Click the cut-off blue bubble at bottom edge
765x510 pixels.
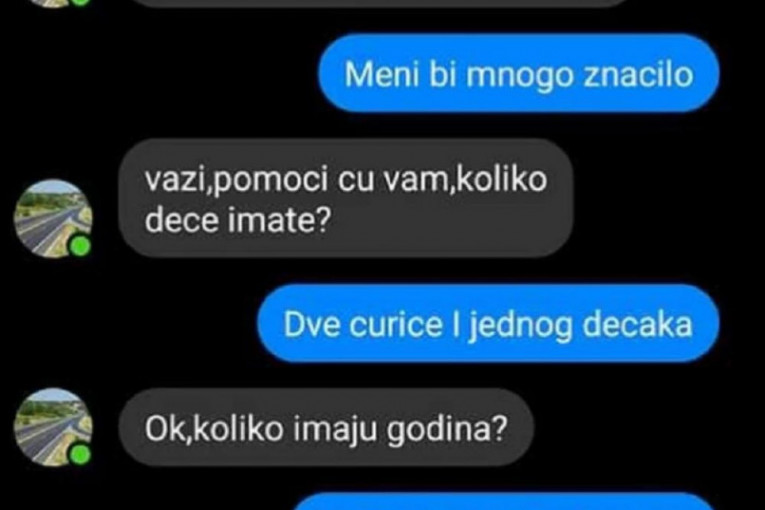(x=505, y=501)
